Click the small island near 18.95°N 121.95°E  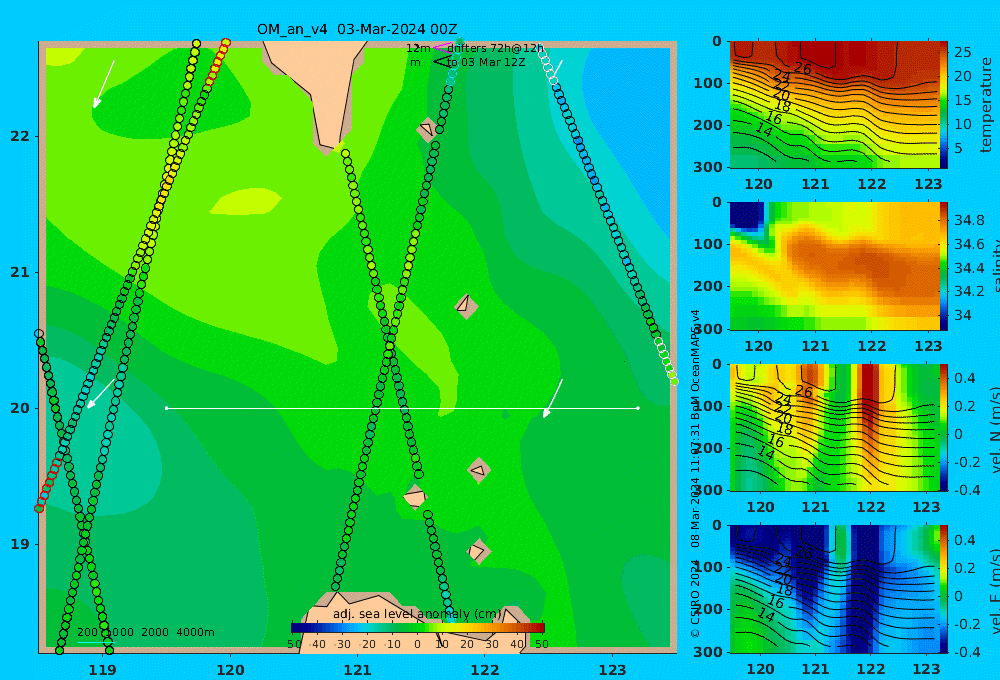[x=478, y=551]
